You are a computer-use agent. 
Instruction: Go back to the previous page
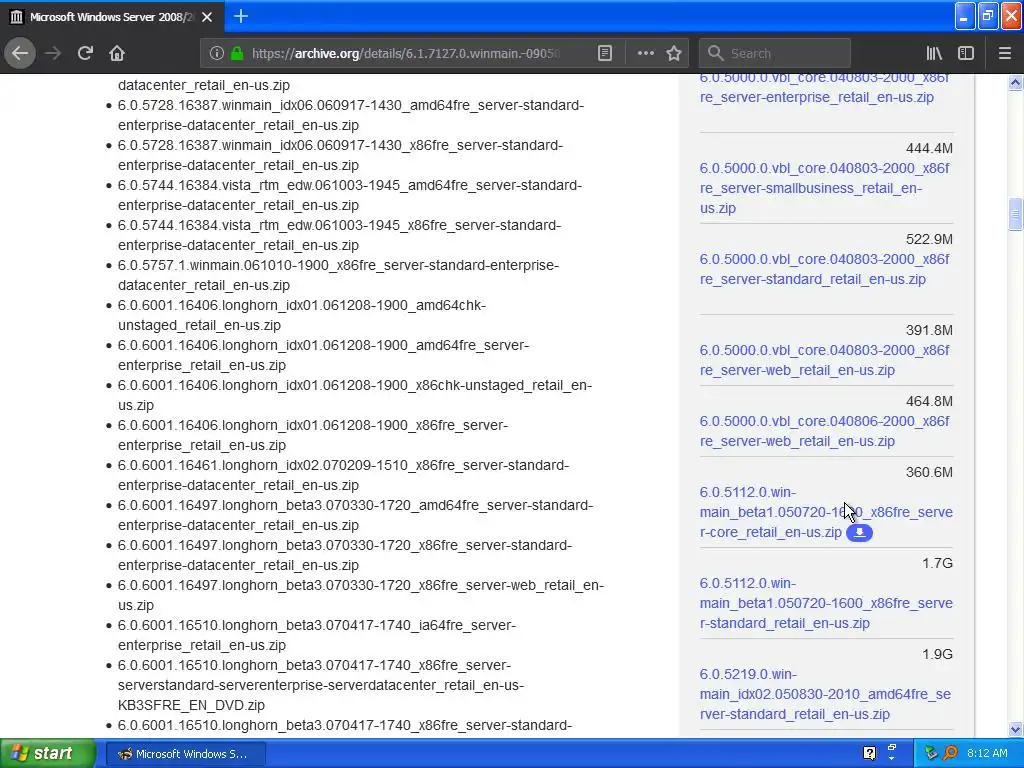click(20, 53)
